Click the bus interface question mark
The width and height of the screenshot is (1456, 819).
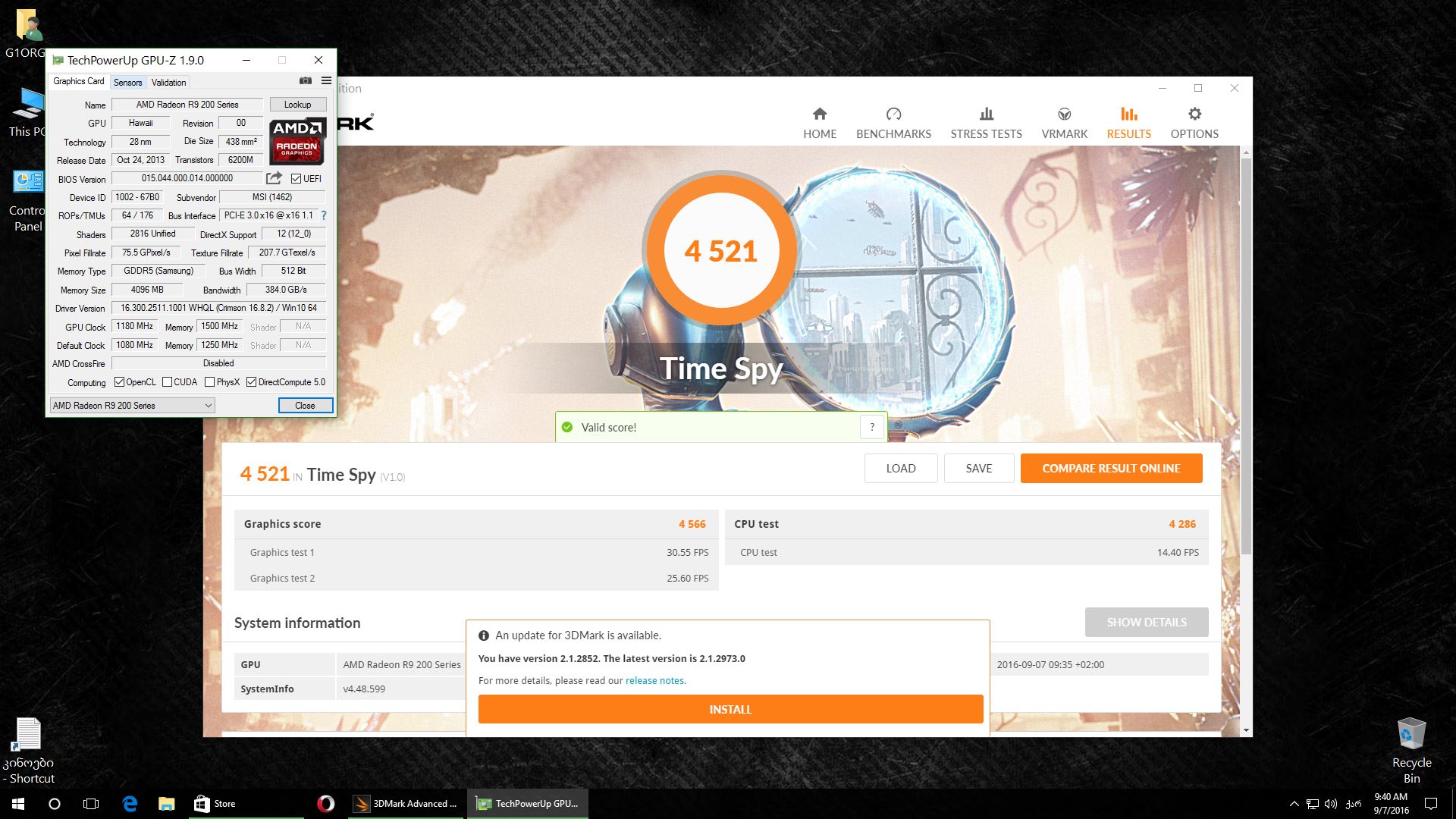(x=324, y=215)
